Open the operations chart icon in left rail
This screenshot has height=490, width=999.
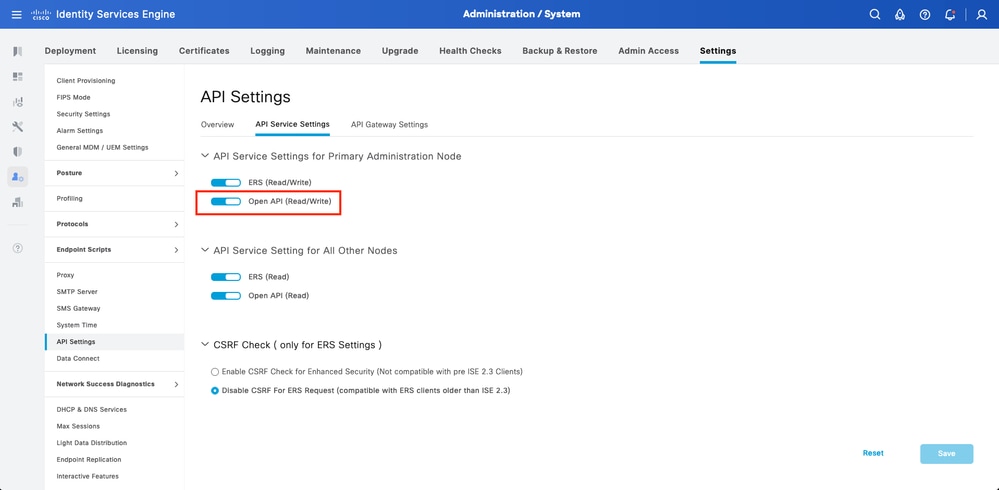[18, 101]
